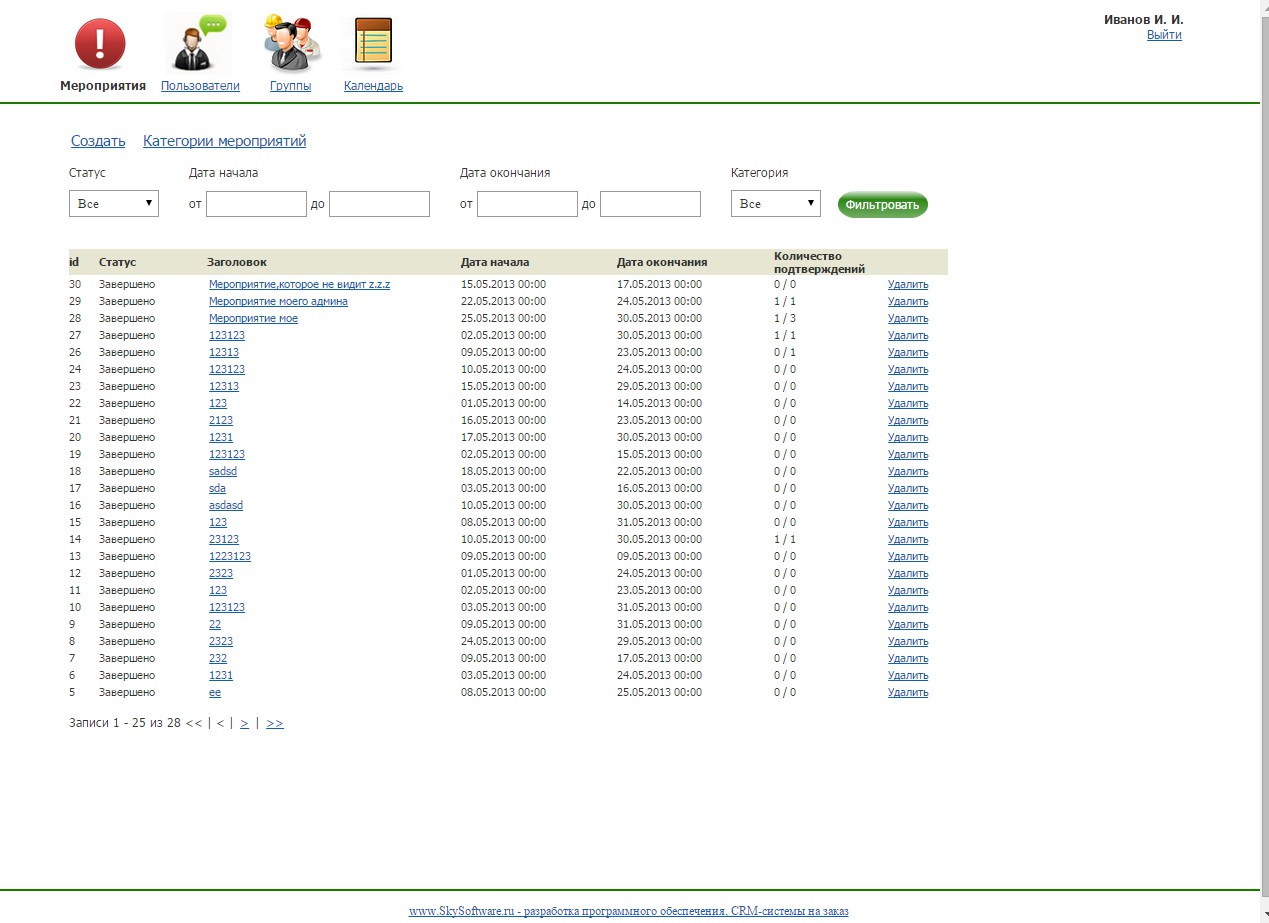Select 'Записи 1 - 25 из 28' text
The image size is (1269, 923).
click(x=124, y=723)
